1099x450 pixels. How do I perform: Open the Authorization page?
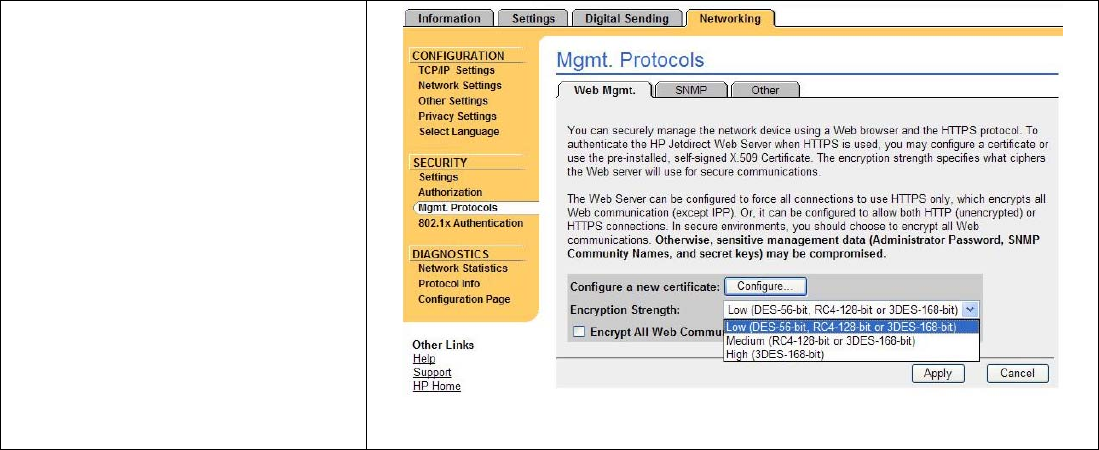(450, 192)
